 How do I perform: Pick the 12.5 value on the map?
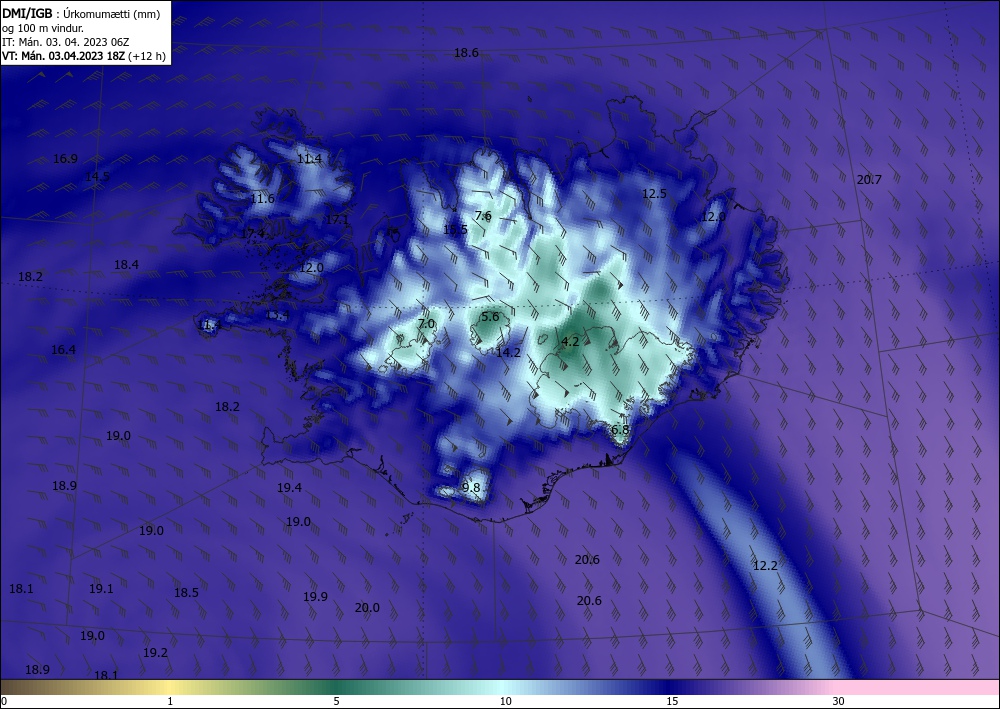coord(654,194)
